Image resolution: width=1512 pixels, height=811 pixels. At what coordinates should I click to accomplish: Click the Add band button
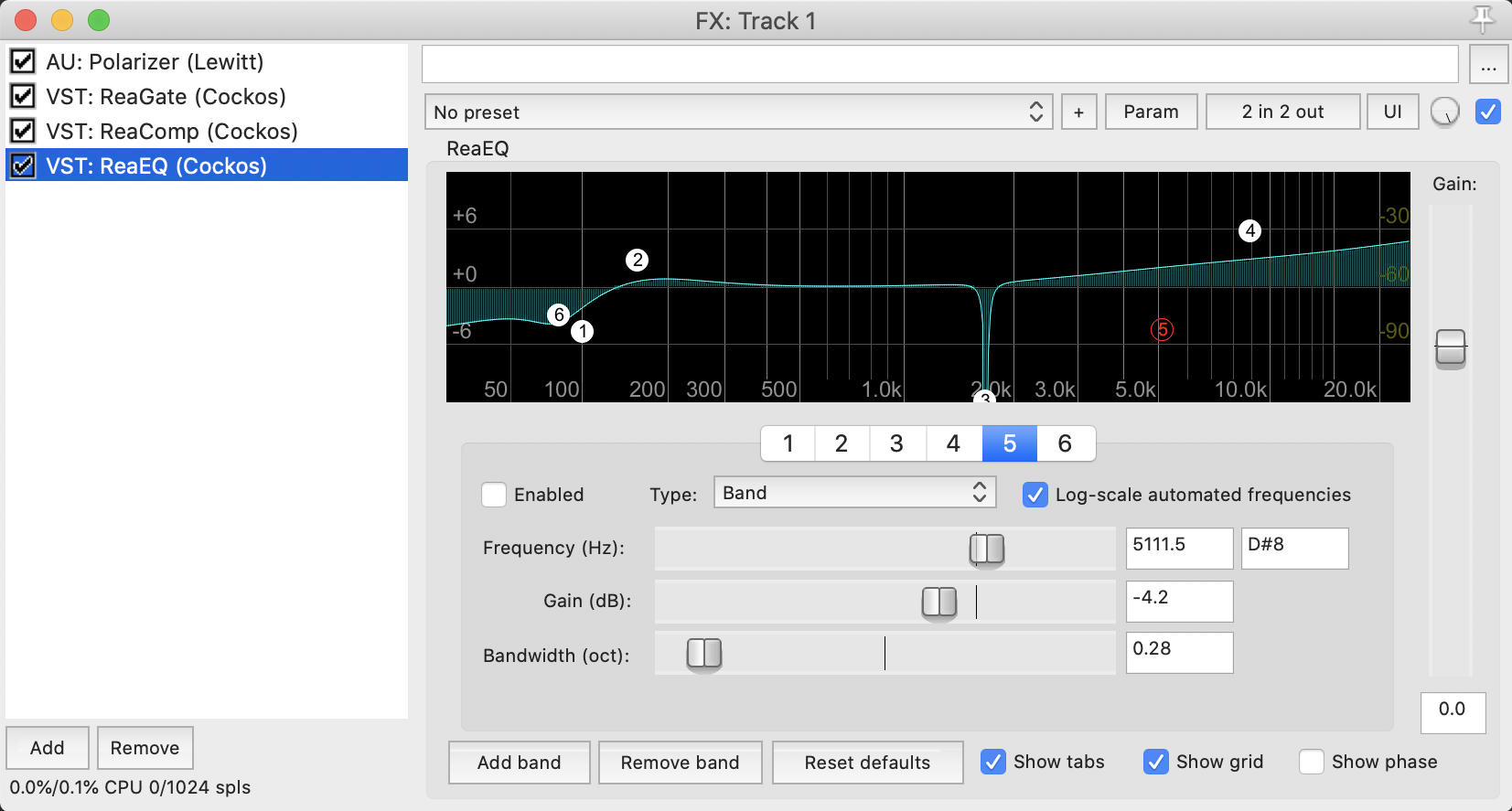click(519, 763)
